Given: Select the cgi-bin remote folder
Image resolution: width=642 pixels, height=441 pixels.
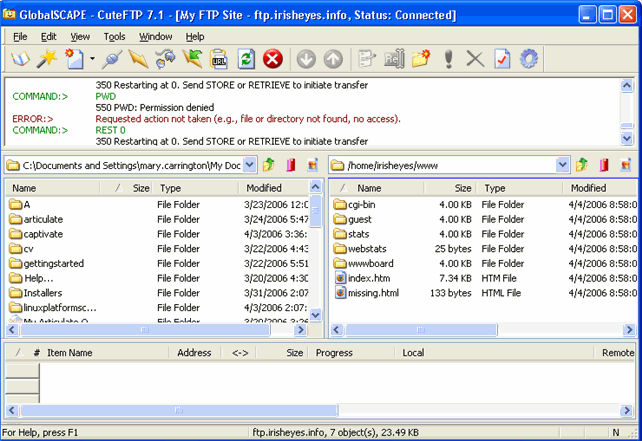Looking at the screenshot, I should [355, 205].
